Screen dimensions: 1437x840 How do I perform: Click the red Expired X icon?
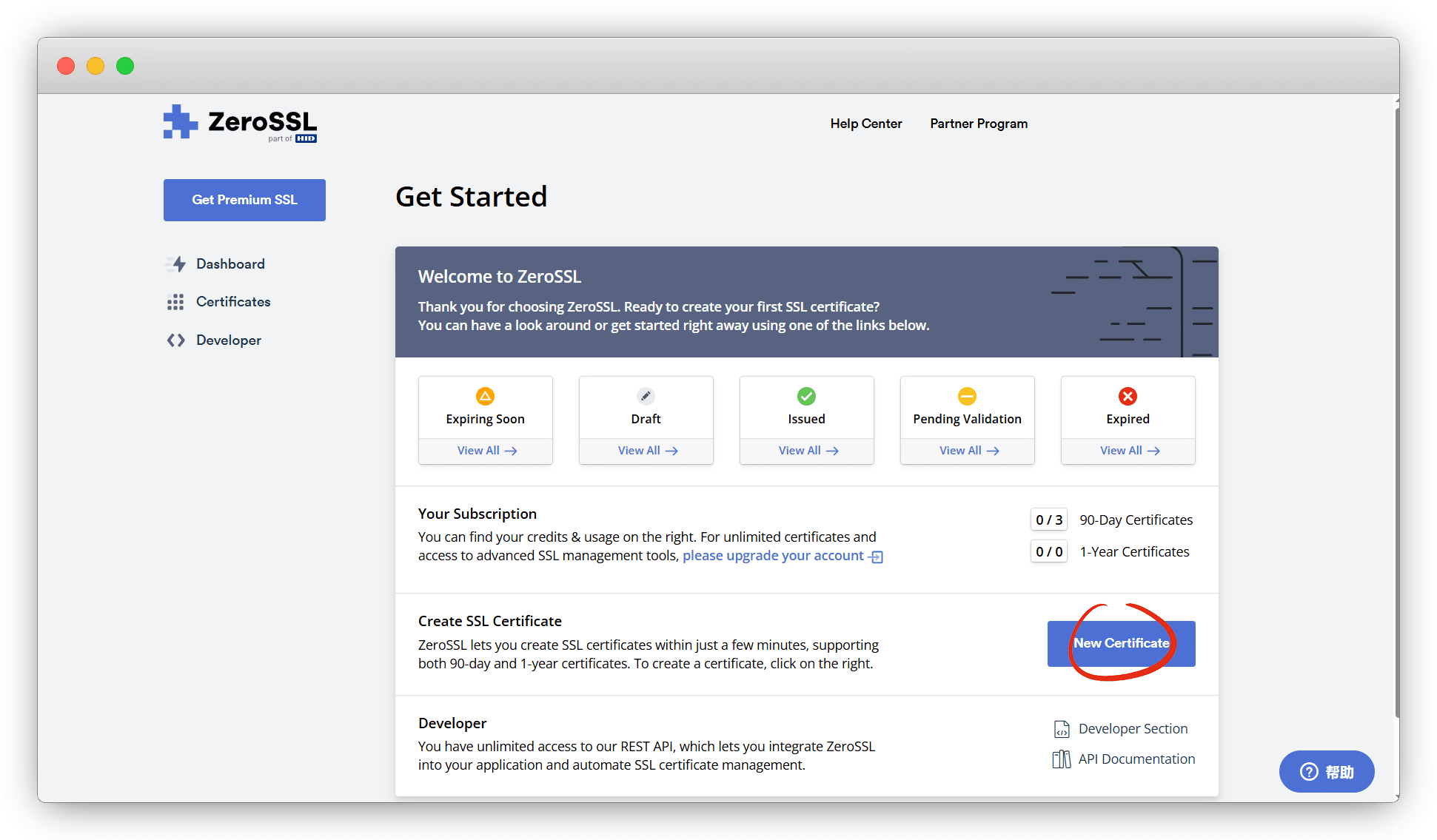pyautogui.click(x=1128, y=396)
